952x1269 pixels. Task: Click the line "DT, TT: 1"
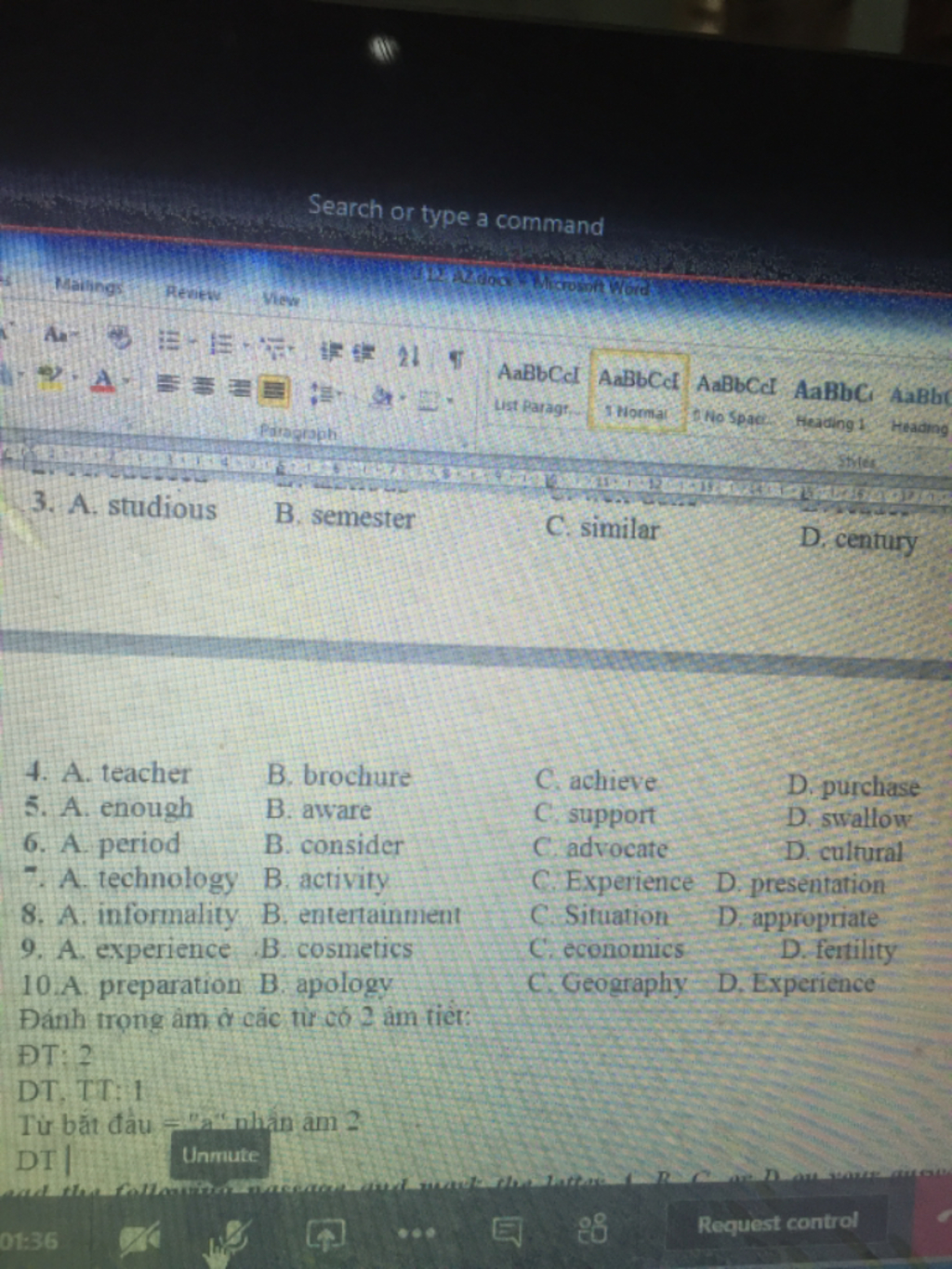(80, 1090)
